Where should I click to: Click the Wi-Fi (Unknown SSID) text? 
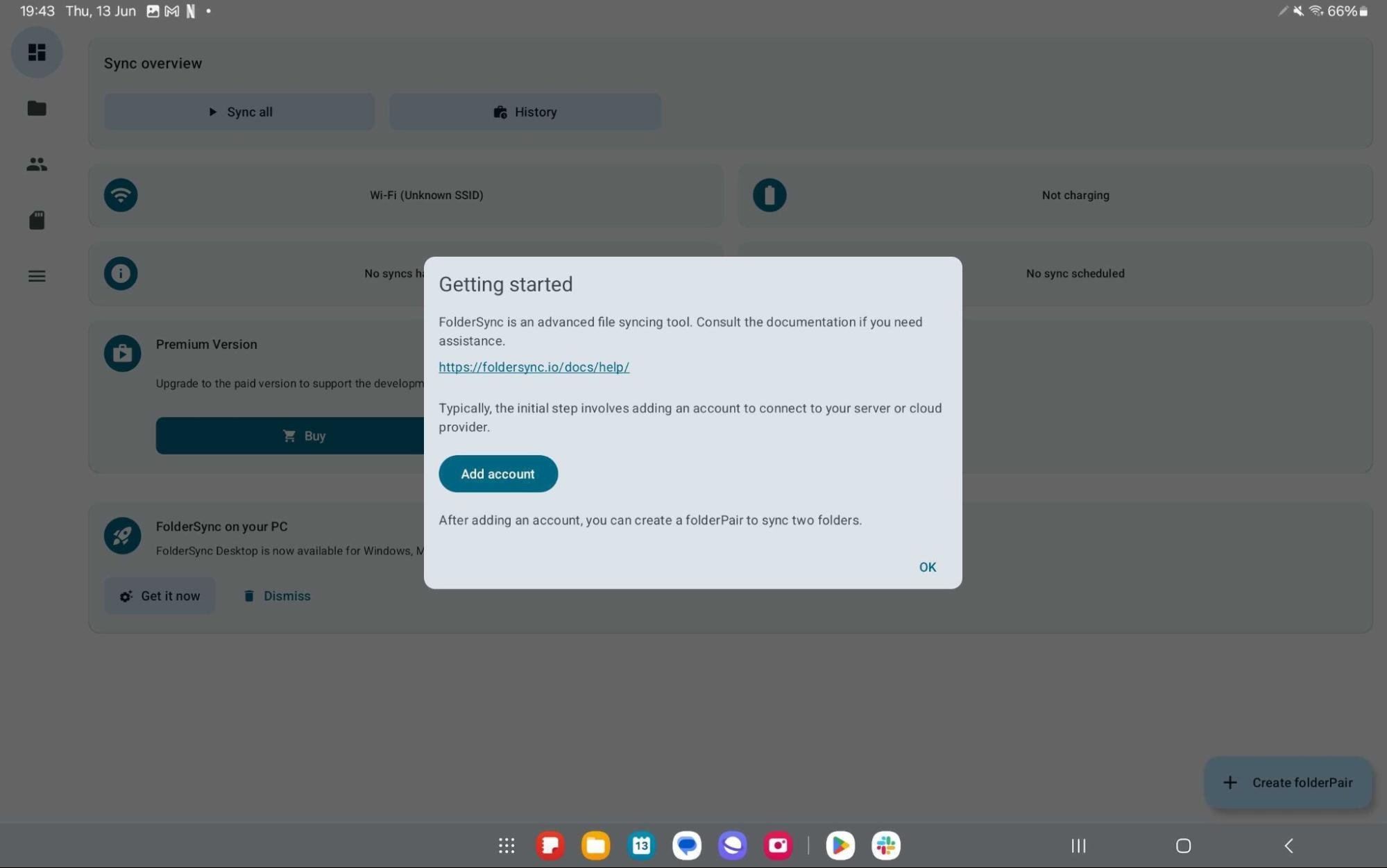click(427, 195)
